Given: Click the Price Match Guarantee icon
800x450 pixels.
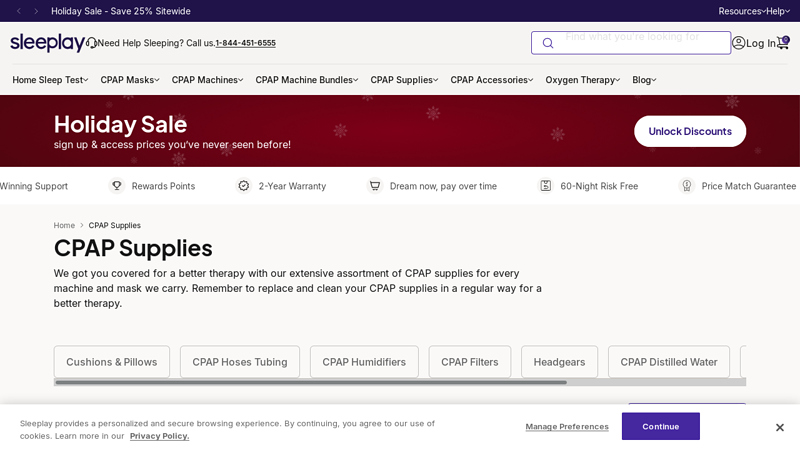Looking at the screenshot, I should (687, 186).
